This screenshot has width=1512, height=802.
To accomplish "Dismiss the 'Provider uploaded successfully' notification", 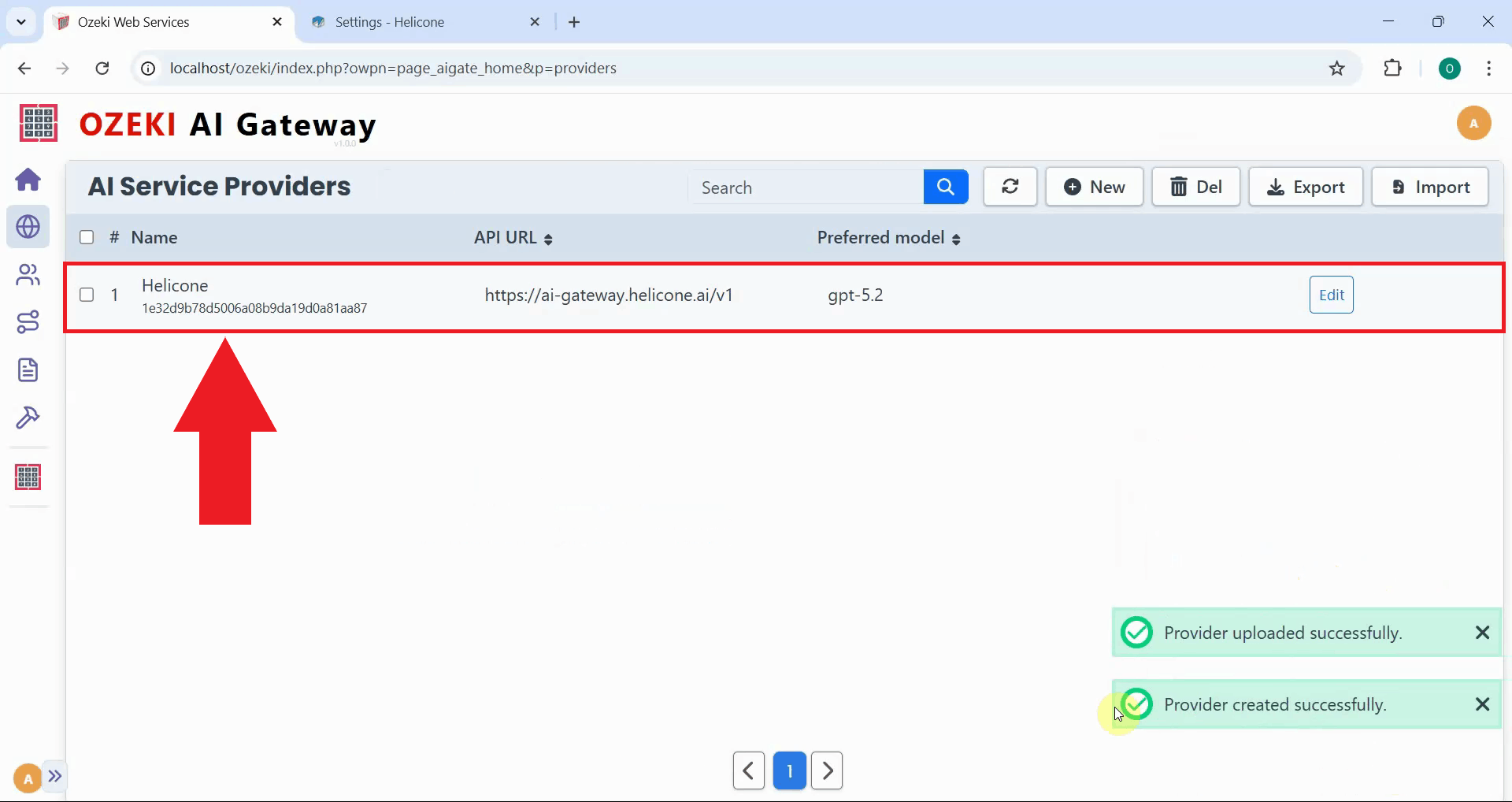I will click(1482, 633).
